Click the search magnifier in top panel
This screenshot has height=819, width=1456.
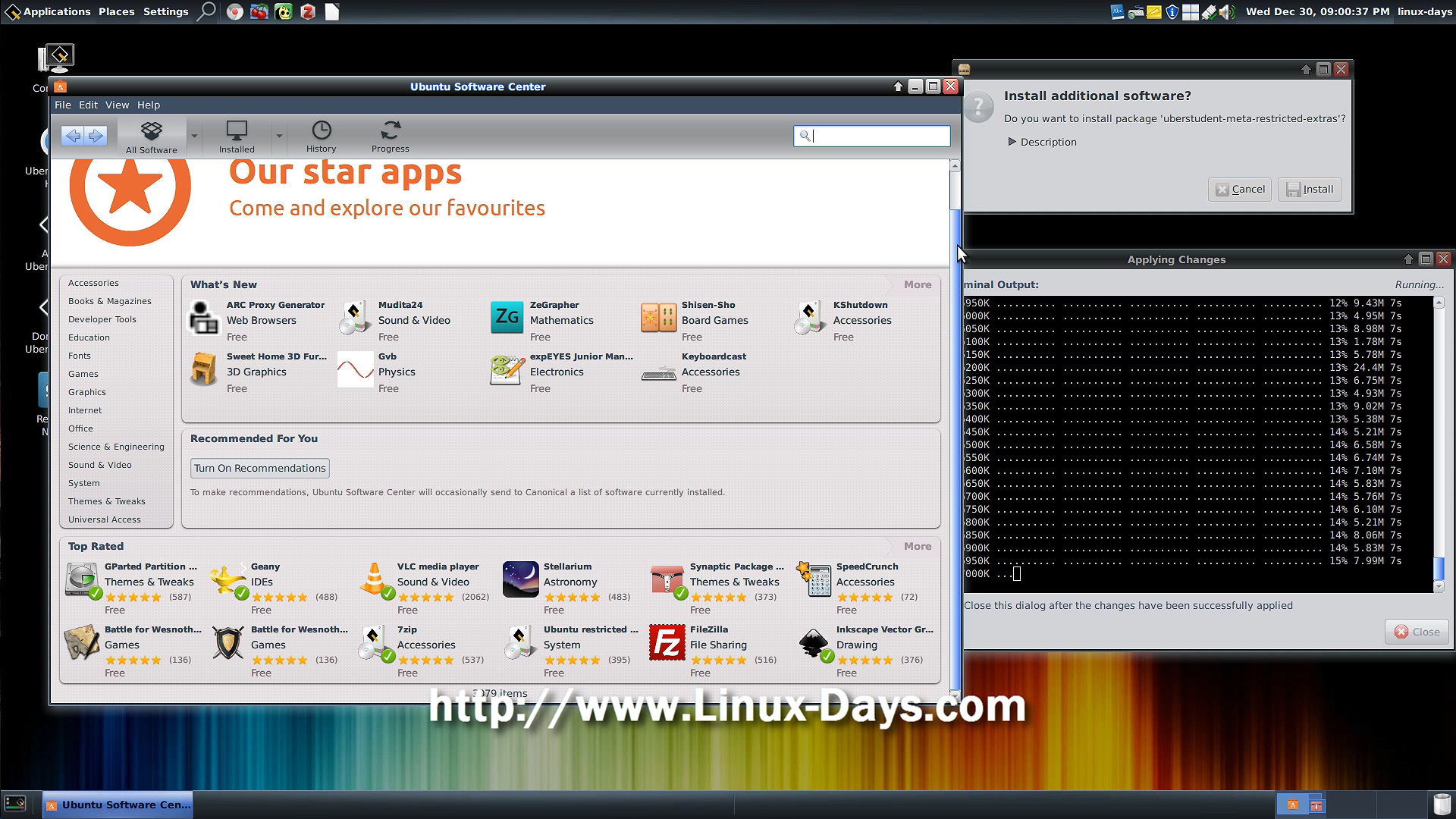coord(206,11)
